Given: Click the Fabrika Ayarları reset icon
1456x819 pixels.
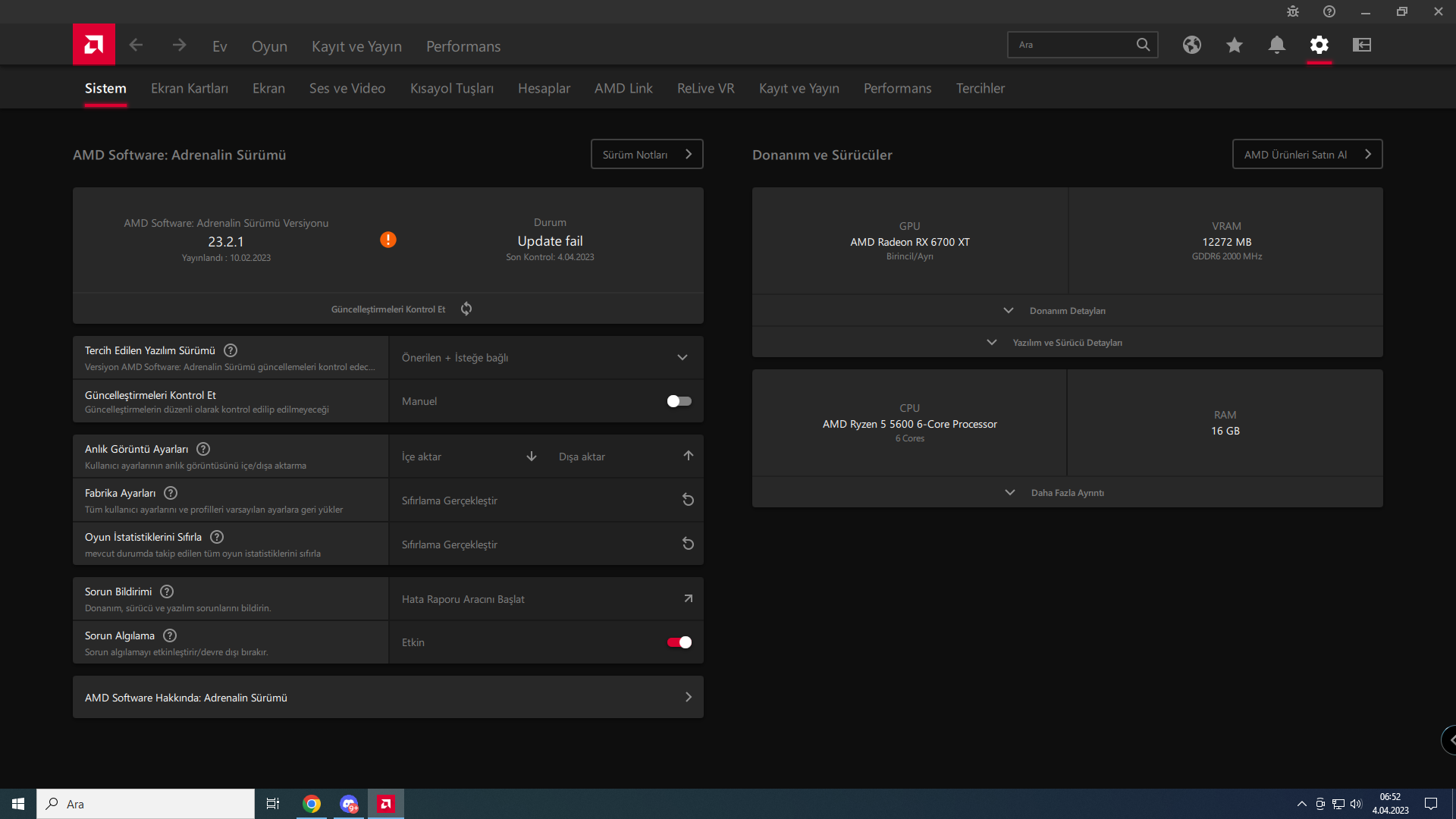Looking at the screenshot, I should (x=688, y=500).
